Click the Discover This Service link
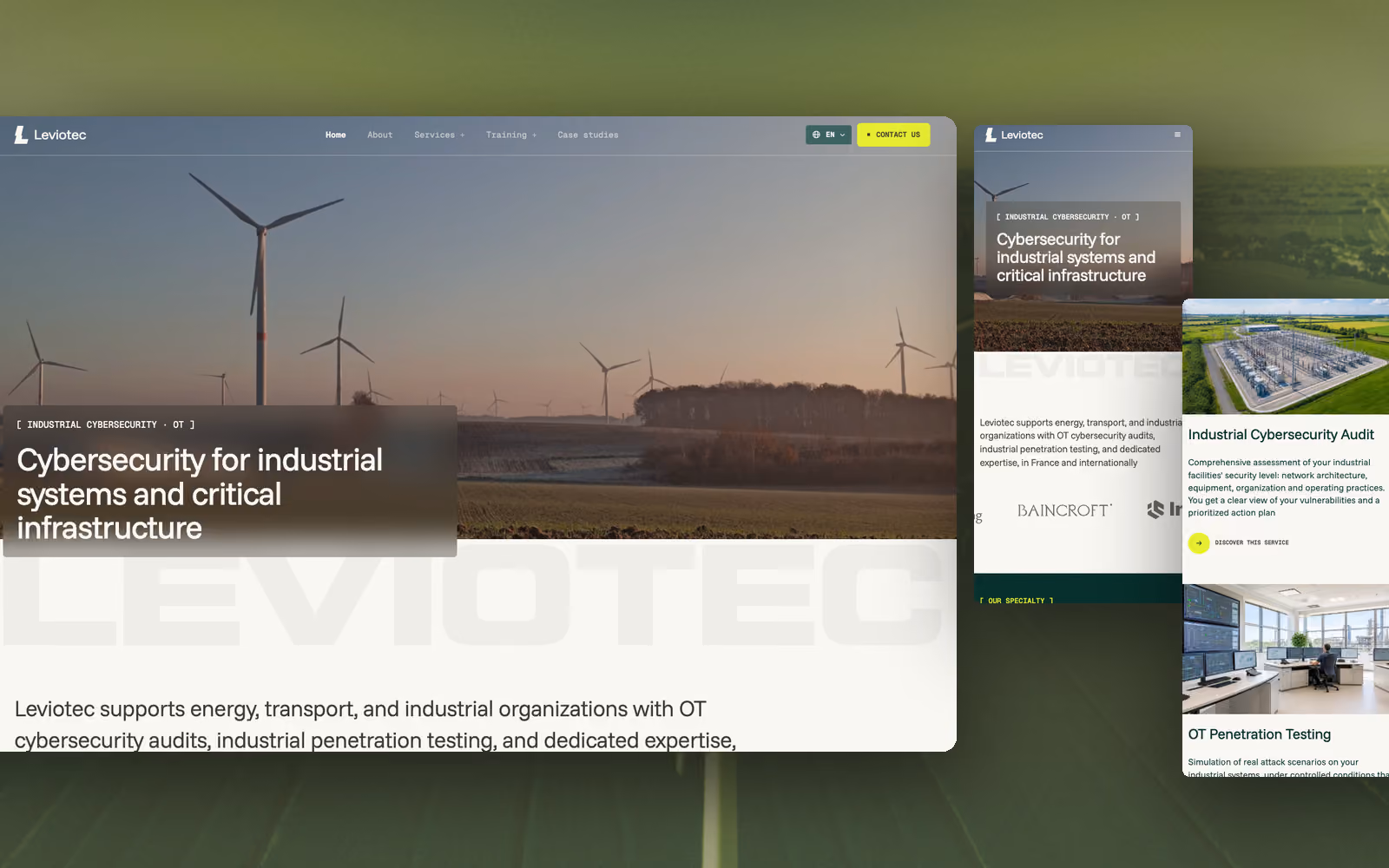The width and height of the screenshot is (1389, 868). click(x=1252, y=542)
